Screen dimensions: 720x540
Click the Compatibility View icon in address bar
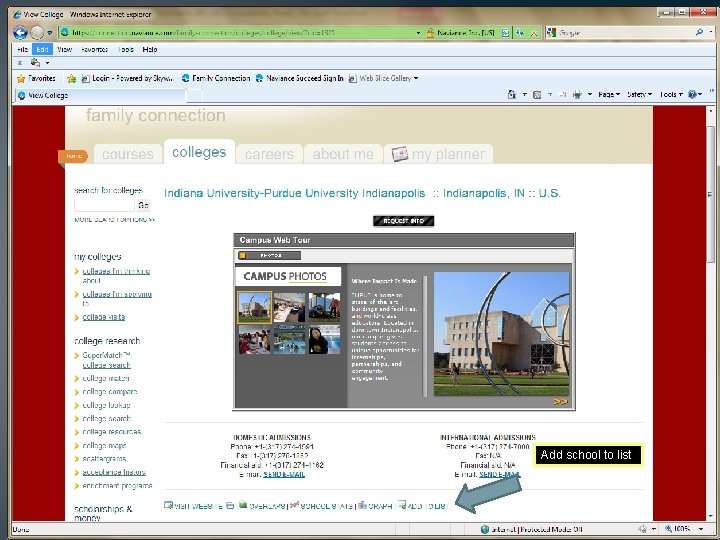coord(506,33)
